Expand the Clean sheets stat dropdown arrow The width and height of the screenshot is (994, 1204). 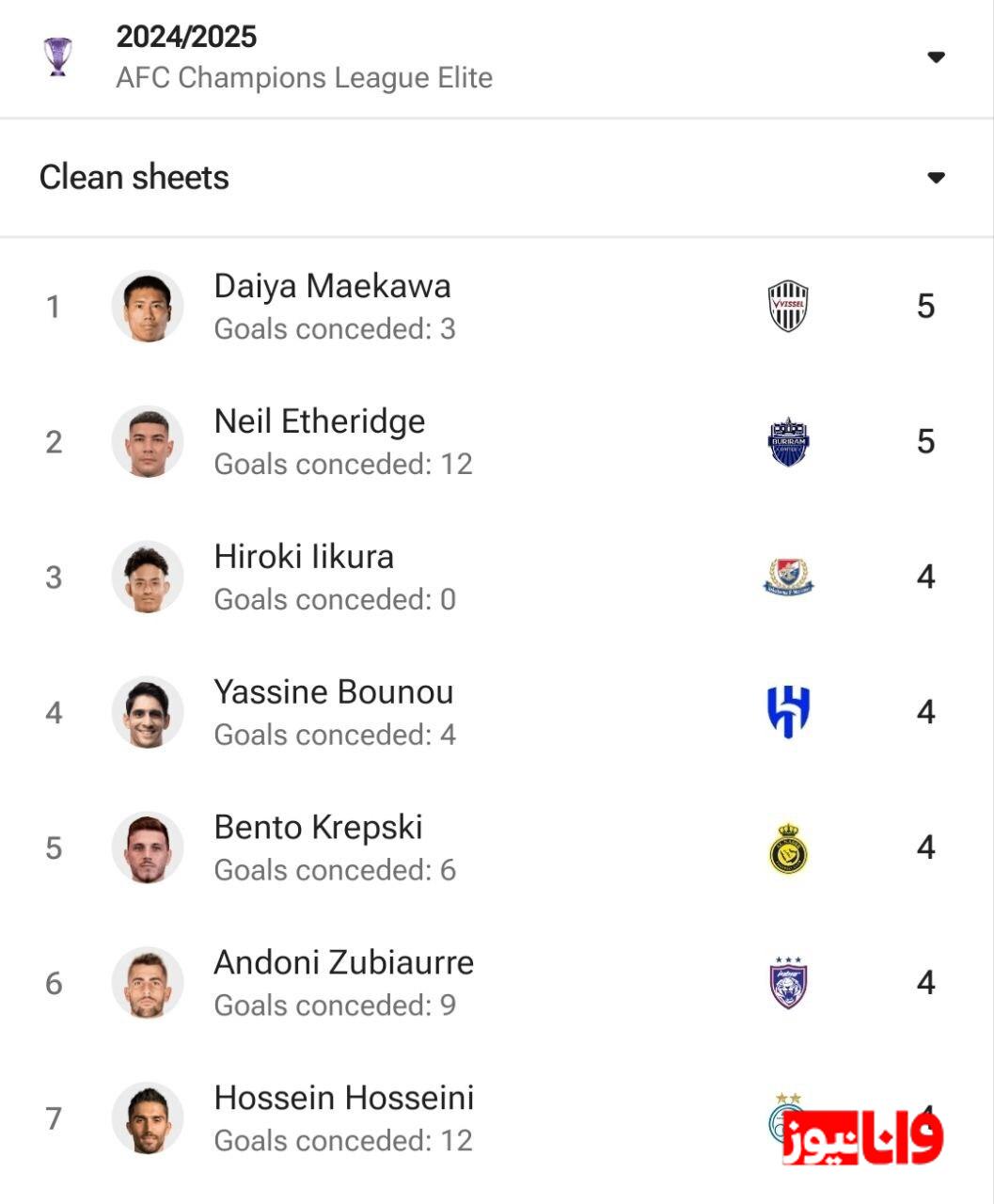coord(936,178)
